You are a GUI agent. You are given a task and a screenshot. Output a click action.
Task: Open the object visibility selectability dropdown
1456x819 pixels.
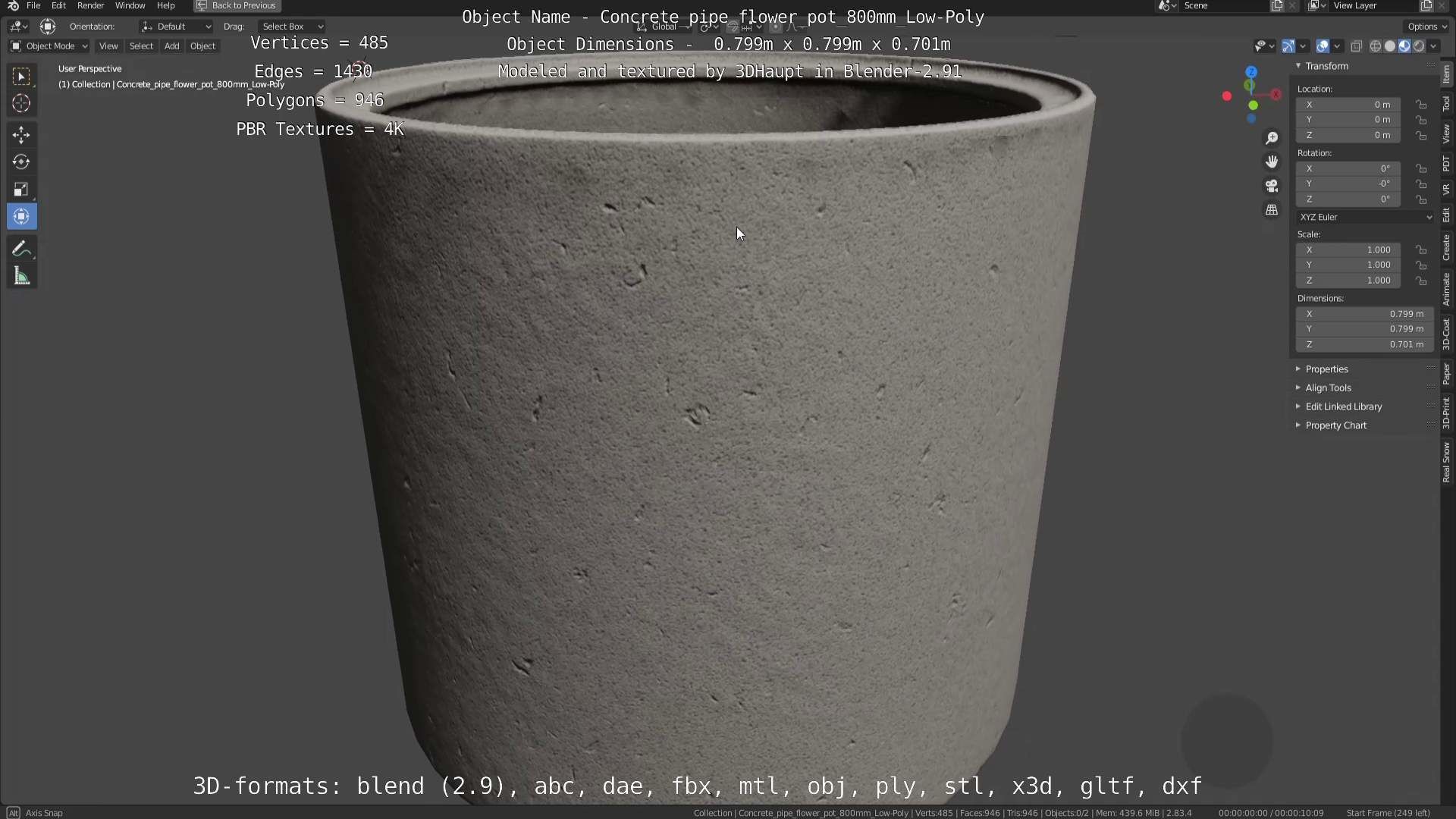tap(1263, 46)
